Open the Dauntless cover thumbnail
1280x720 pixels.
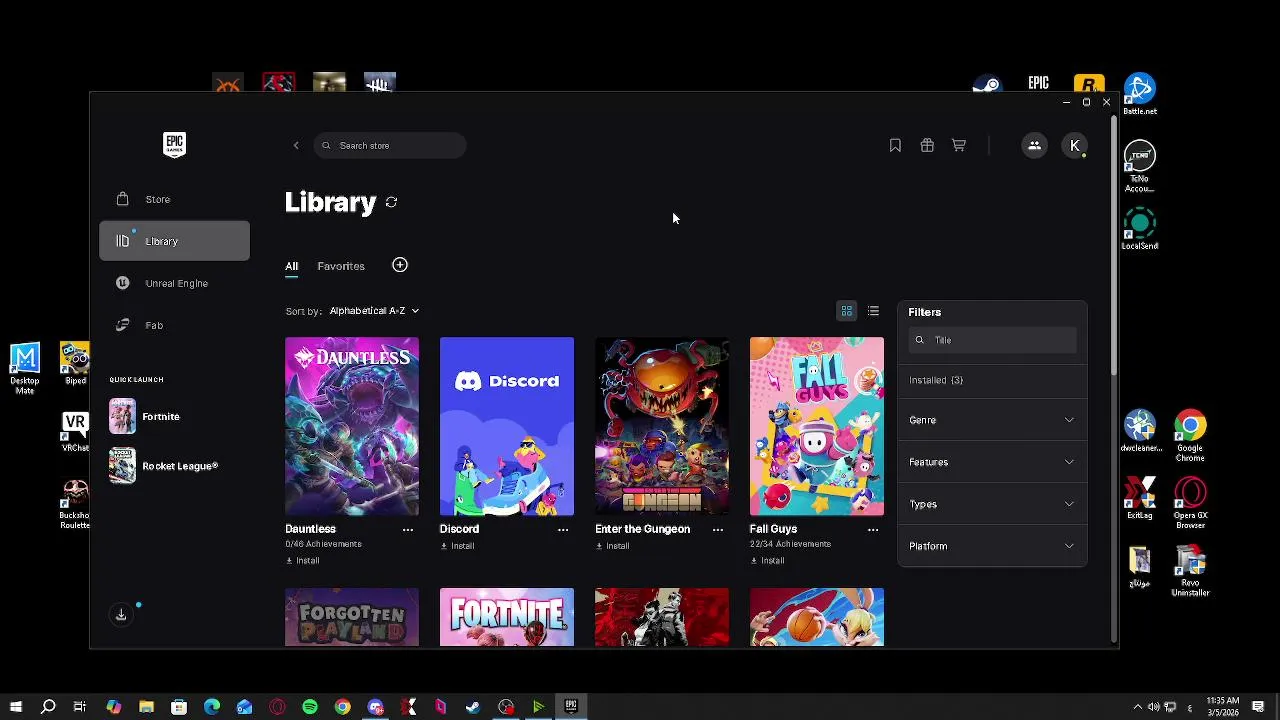tap(352, 426)
